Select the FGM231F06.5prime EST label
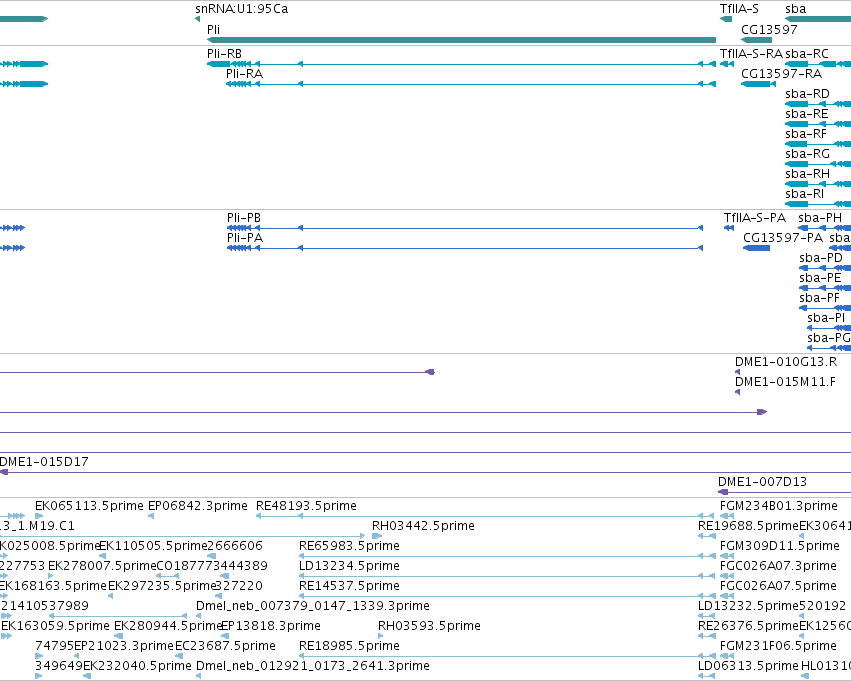The height and width of the screenshot is (681, 851). pos(778,646)
